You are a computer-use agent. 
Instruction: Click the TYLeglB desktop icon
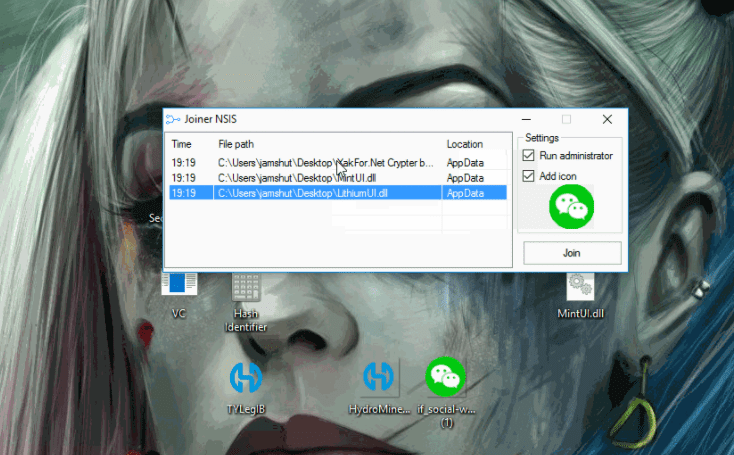tap(245, 377)
